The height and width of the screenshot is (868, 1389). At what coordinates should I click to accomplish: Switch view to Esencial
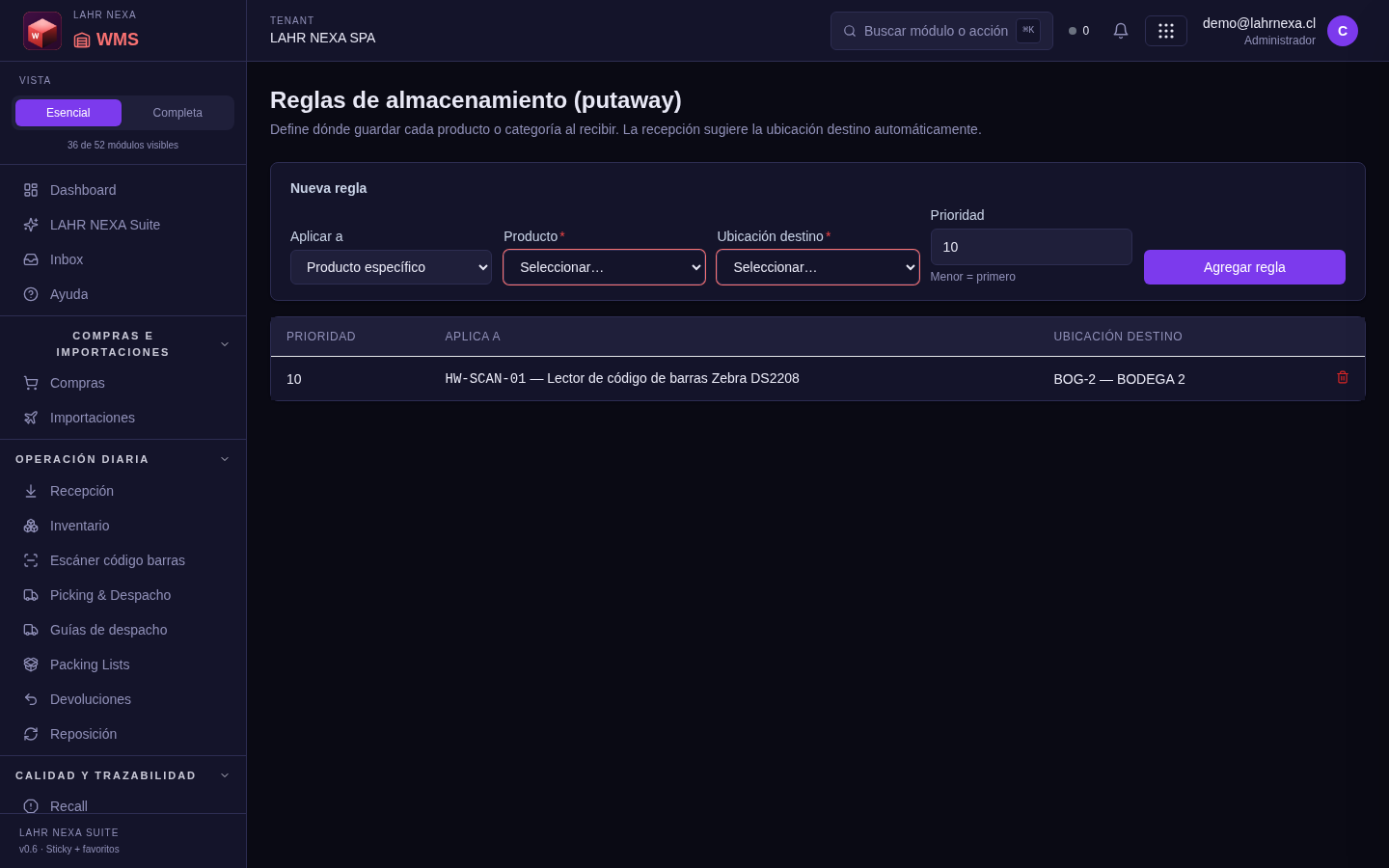(68, 113)
